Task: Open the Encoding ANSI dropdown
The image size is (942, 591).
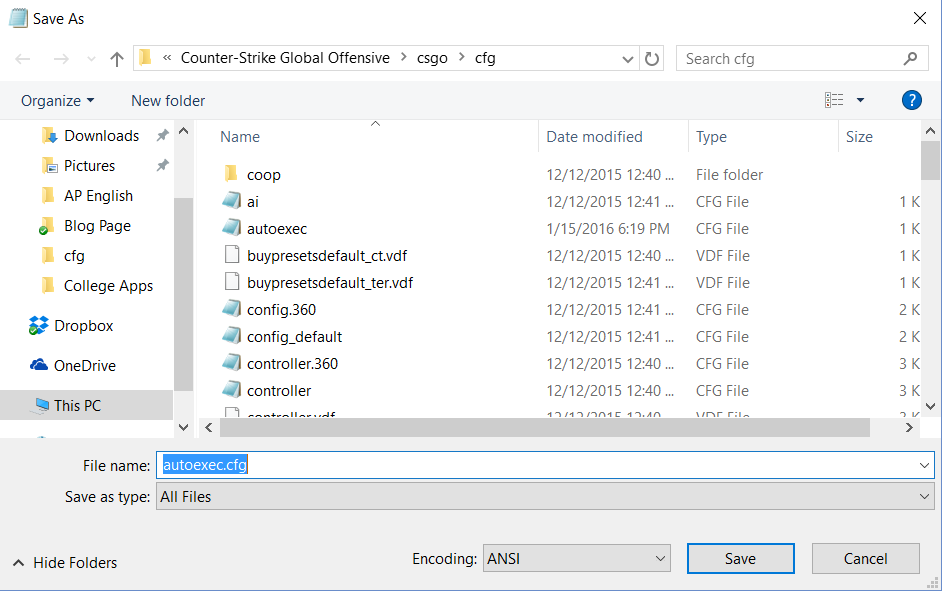Action: [x=577, y=559]
